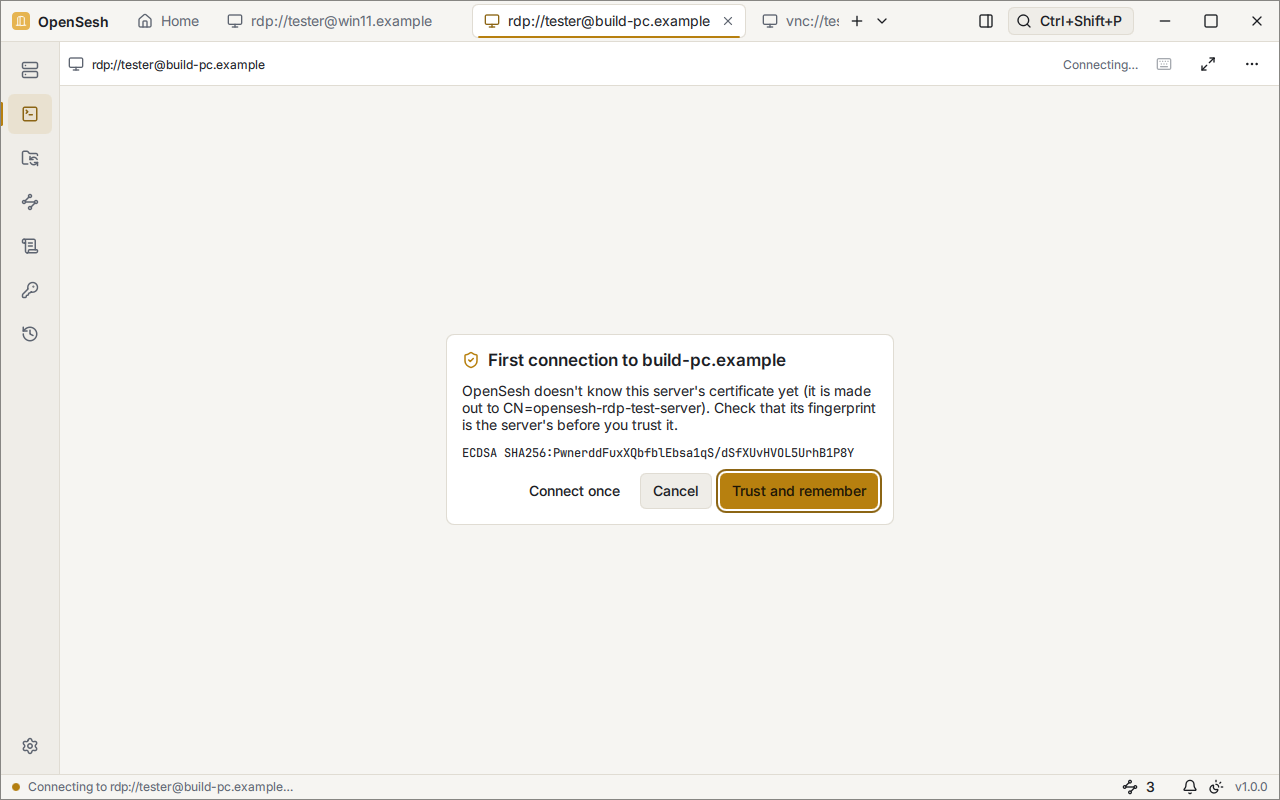Click Connect once in the dialog
This screenshot has width=1280, height=800.
point(574,491)
